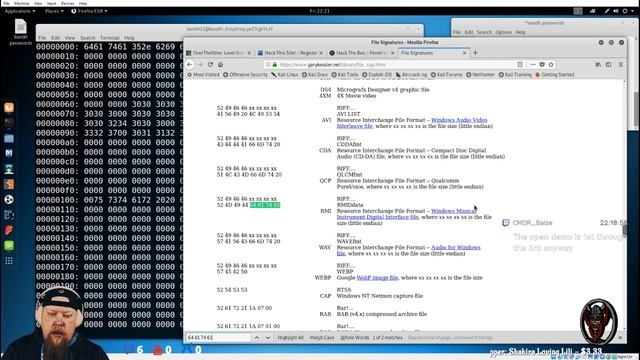Open the Kali Training bookmark
This screenshot has width=640, height=360.
coord(515,75)
